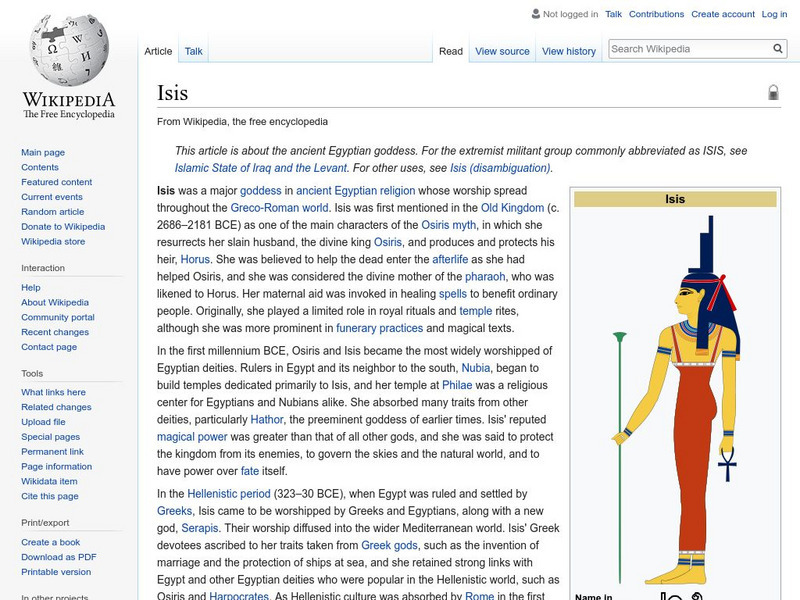Open Greco-Roman world link

[280, 208]
